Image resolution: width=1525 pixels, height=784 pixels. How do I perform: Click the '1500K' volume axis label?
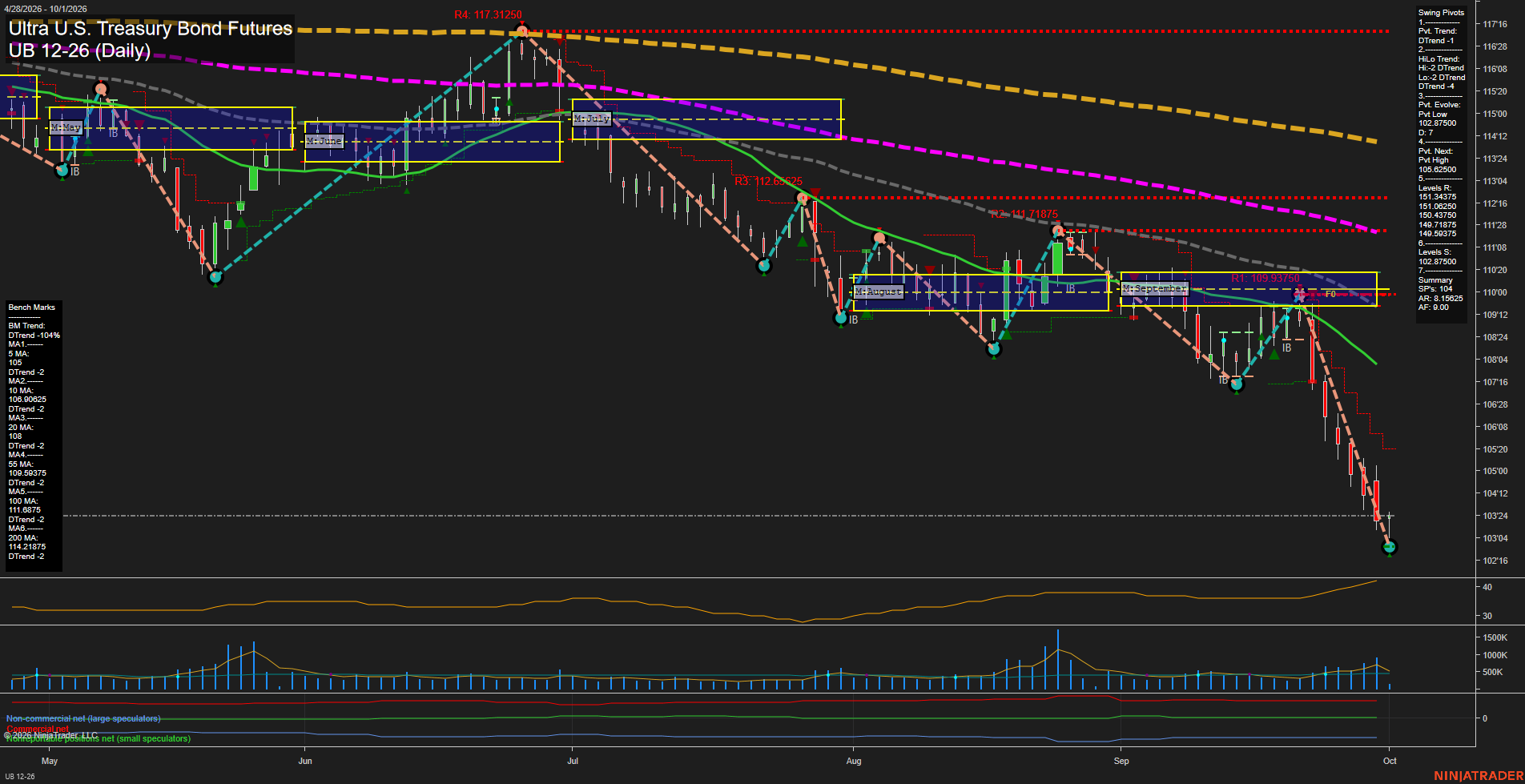tap(1495, 638)
